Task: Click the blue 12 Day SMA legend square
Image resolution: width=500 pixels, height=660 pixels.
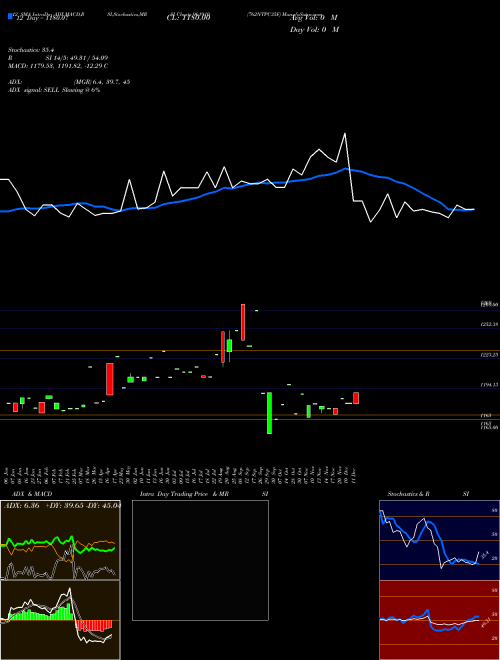Action: click(10, 17)
